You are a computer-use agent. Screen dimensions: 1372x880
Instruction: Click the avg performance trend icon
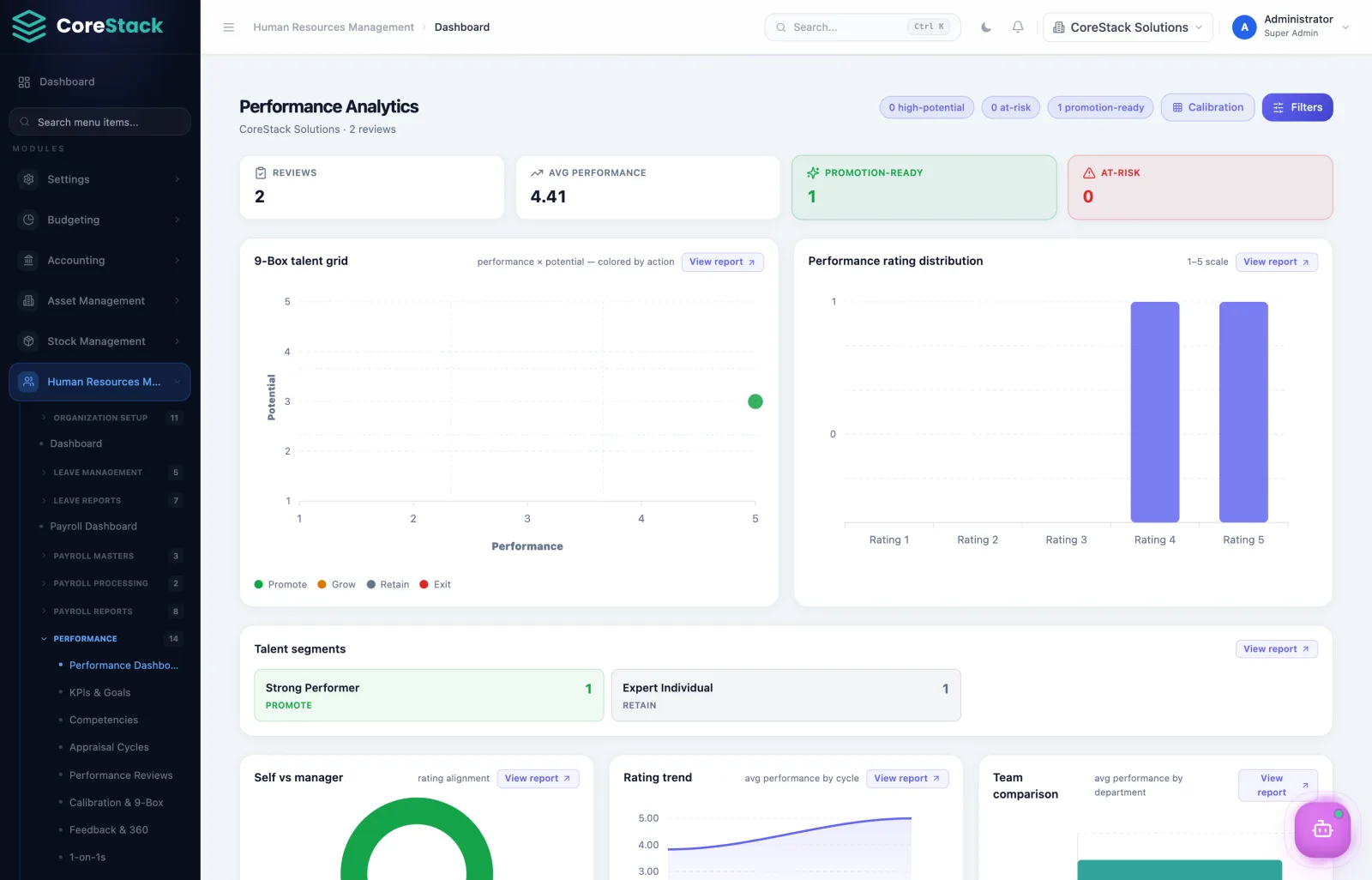coord(537,172)
